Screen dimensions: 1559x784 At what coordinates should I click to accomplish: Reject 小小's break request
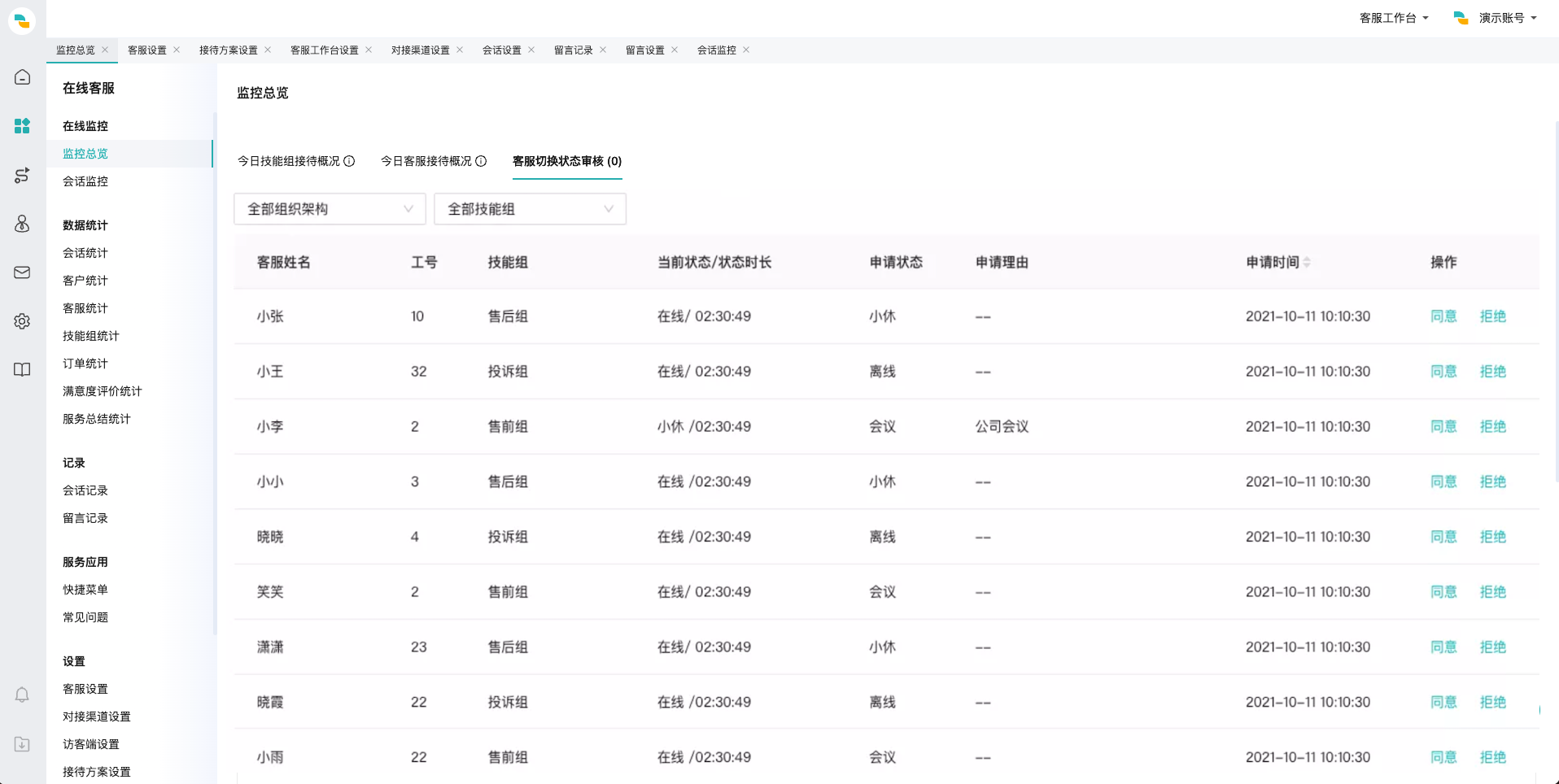[x=1492, y=481]
